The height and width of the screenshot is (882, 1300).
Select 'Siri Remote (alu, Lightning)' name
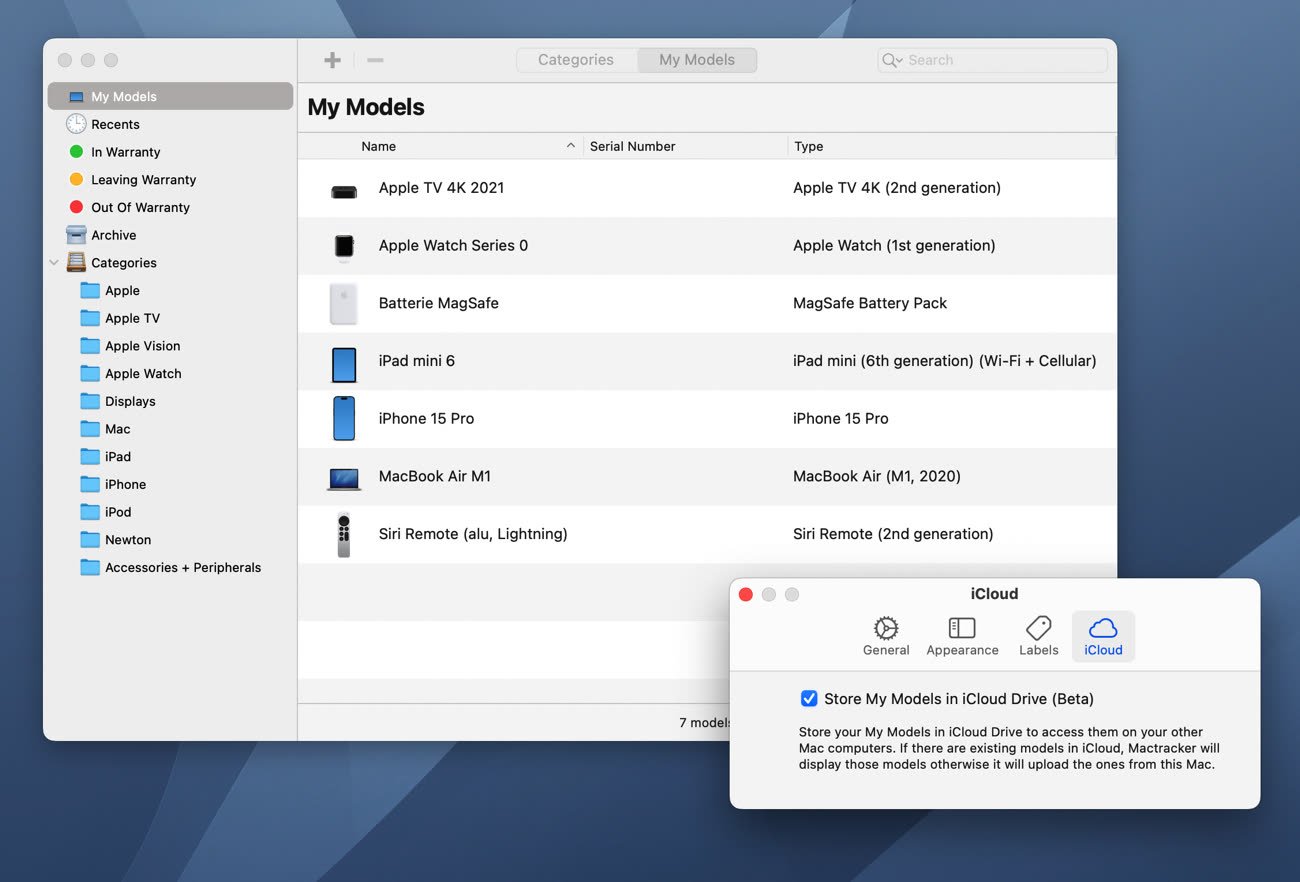(473, 534)
